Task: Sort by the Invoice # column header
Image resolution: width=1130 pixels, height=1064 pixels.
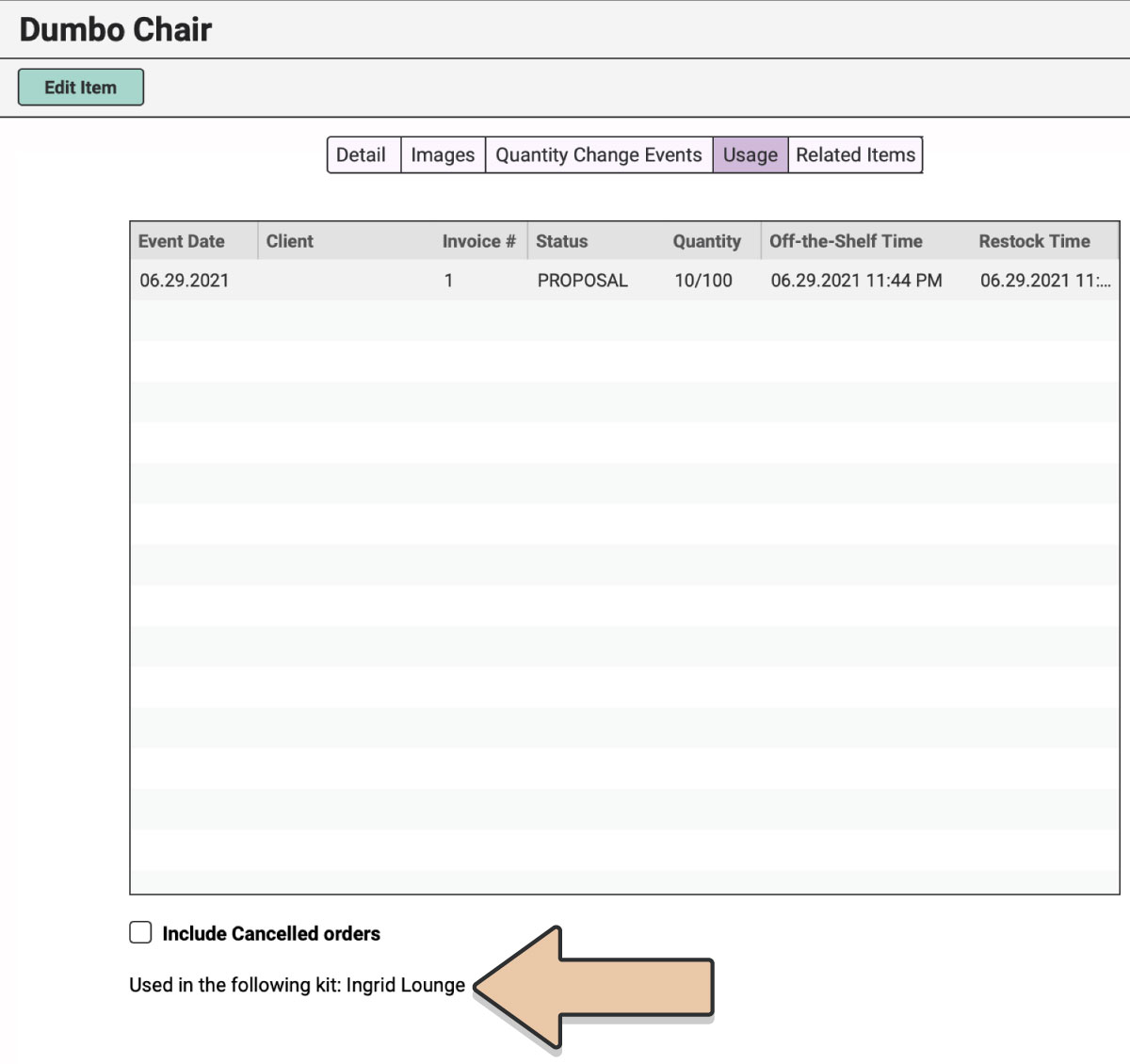Action: click(x=478, y=241)
